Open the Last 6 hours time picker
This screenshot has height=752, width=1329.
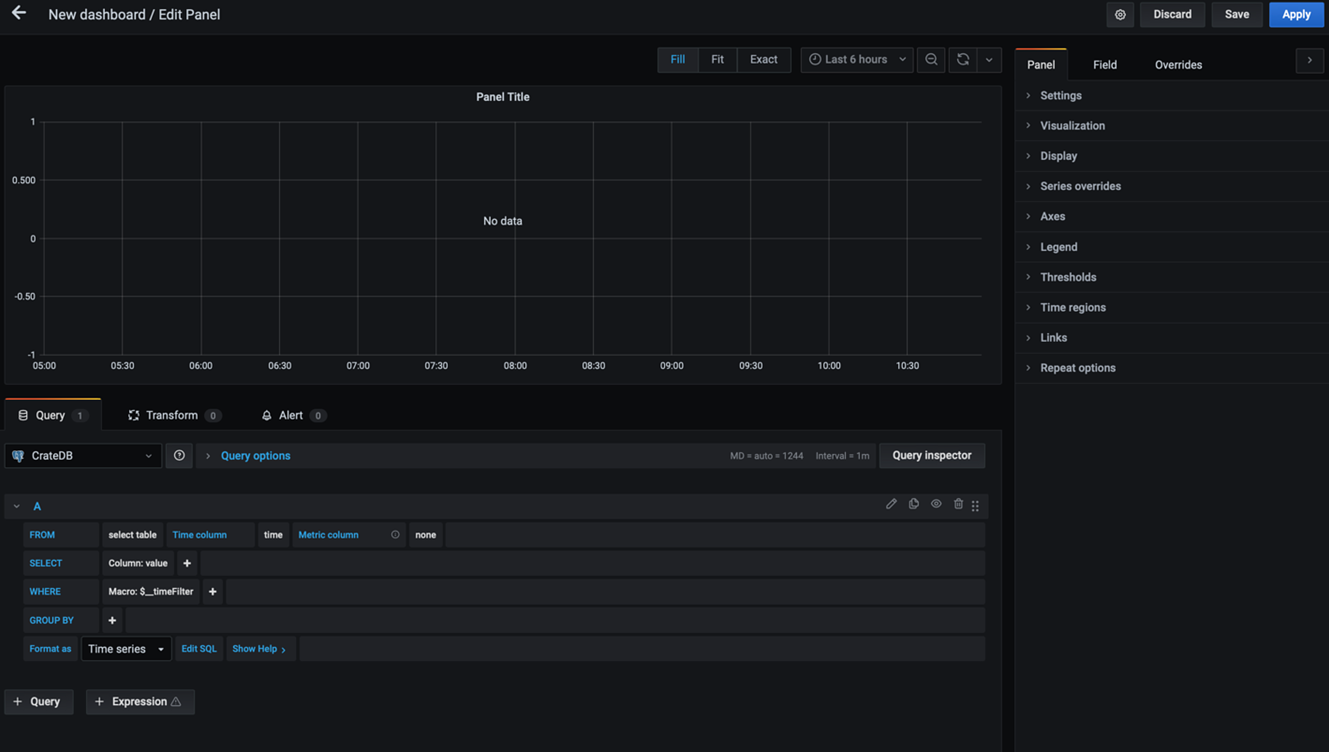857,60
